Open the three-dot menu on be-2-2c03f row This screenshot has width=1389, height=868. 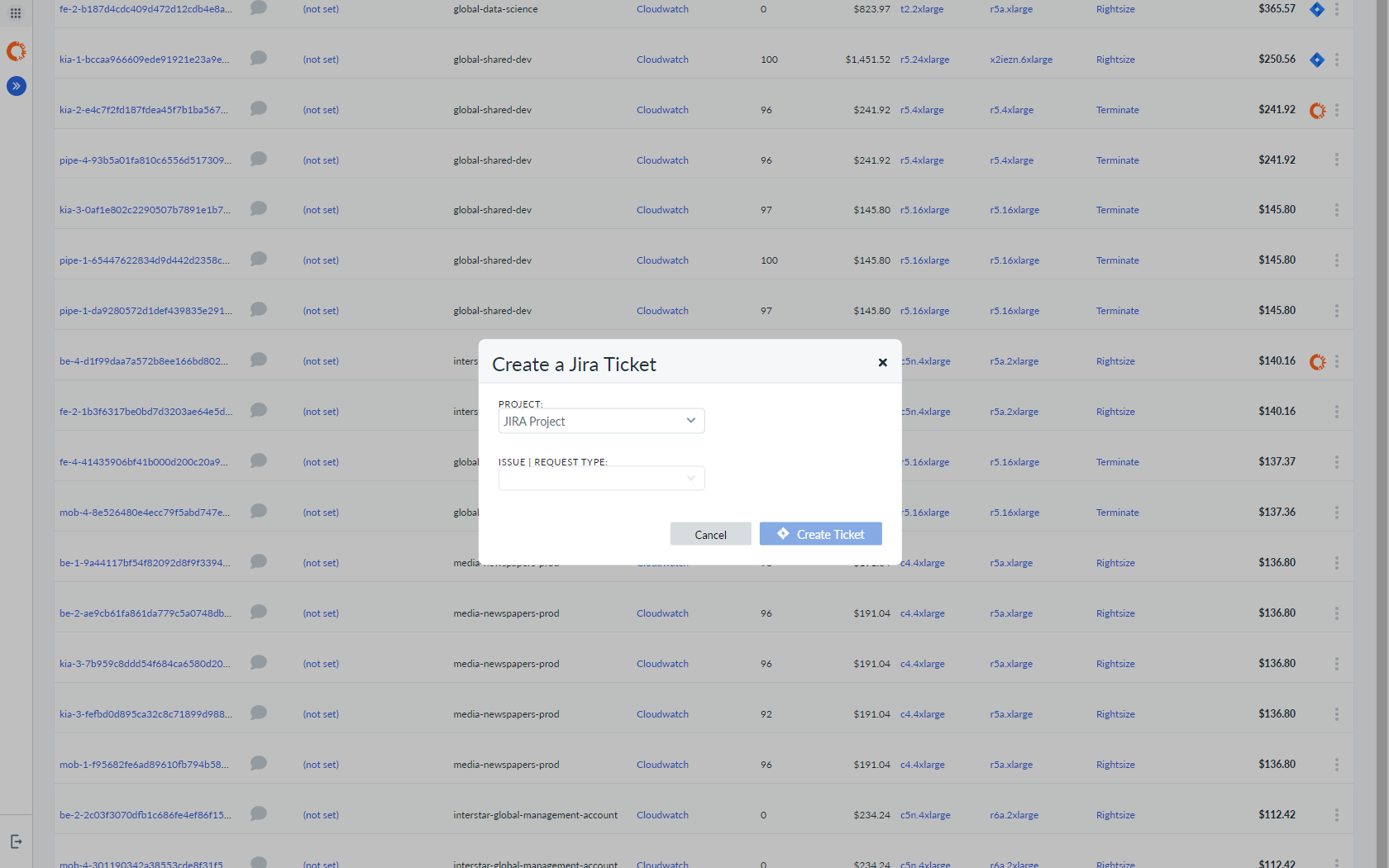pos(1336,815)
